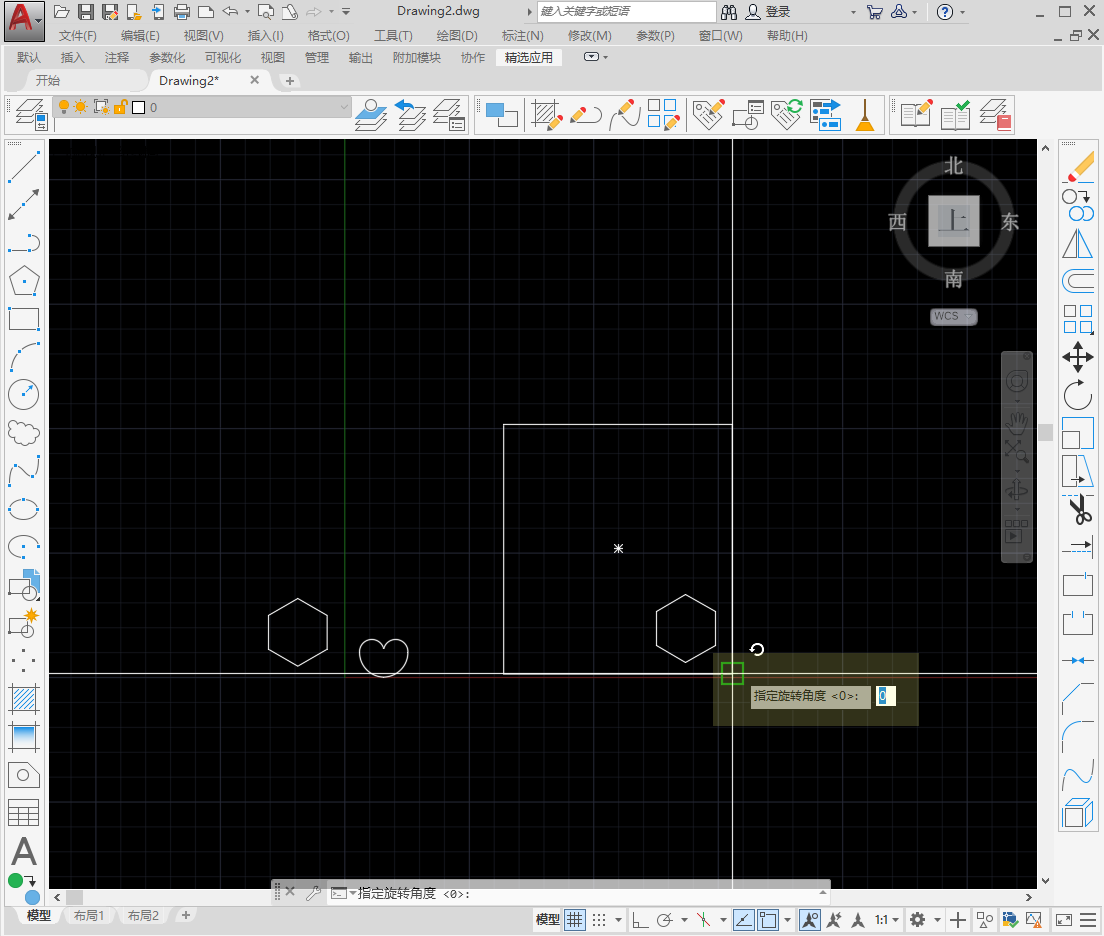This screenshot has height=936, width=1104.
Task: Select the Spline tool
Action: click(x=23, y=471)
